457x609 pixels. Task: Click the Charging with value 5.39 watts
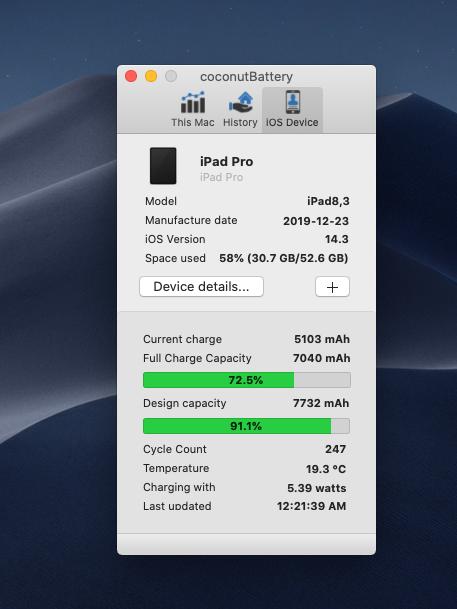click(316, 488)
